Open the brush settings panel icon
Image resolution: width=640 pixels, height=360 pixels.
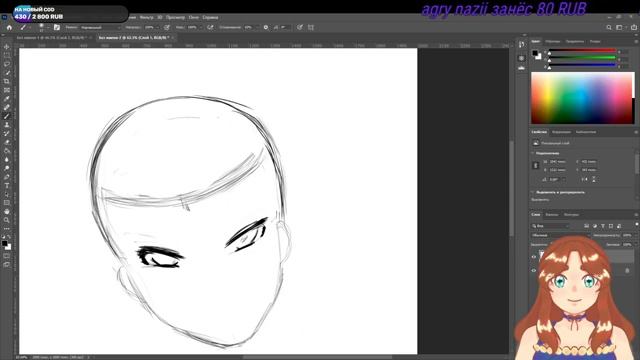(57, 27)
